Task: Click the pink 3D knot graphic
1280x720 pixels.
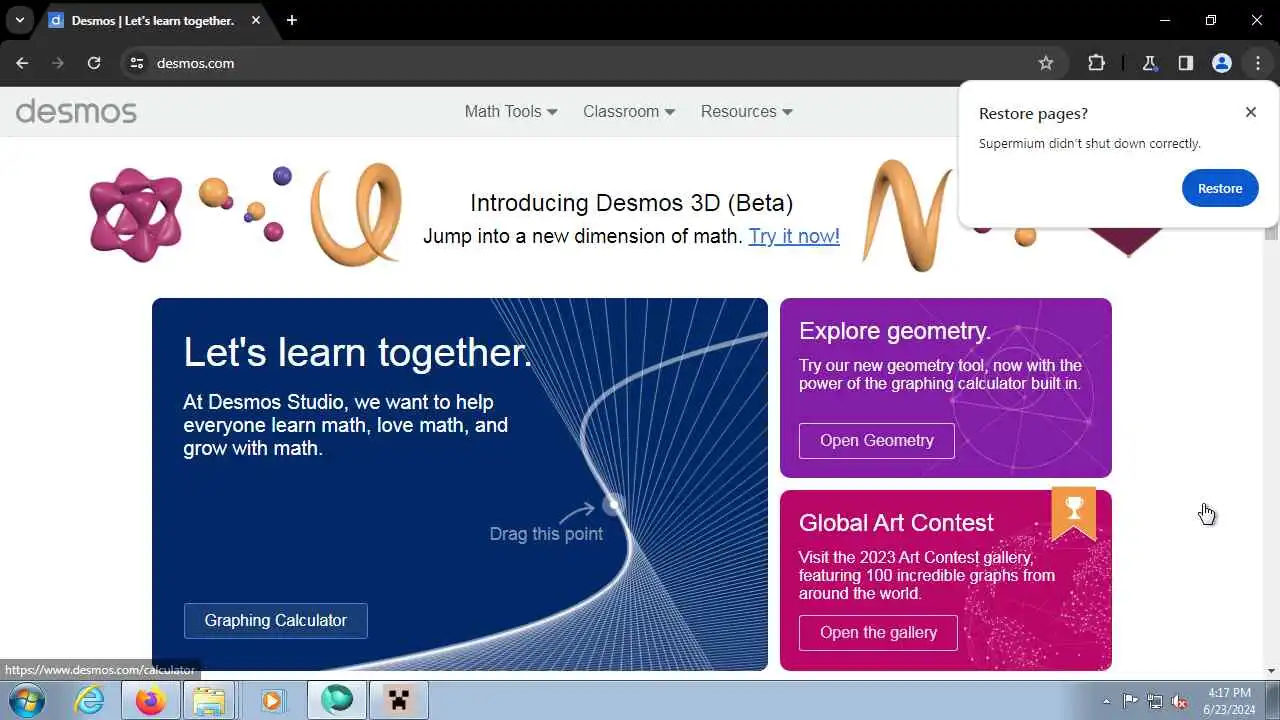Action: [x=137, y=215]
